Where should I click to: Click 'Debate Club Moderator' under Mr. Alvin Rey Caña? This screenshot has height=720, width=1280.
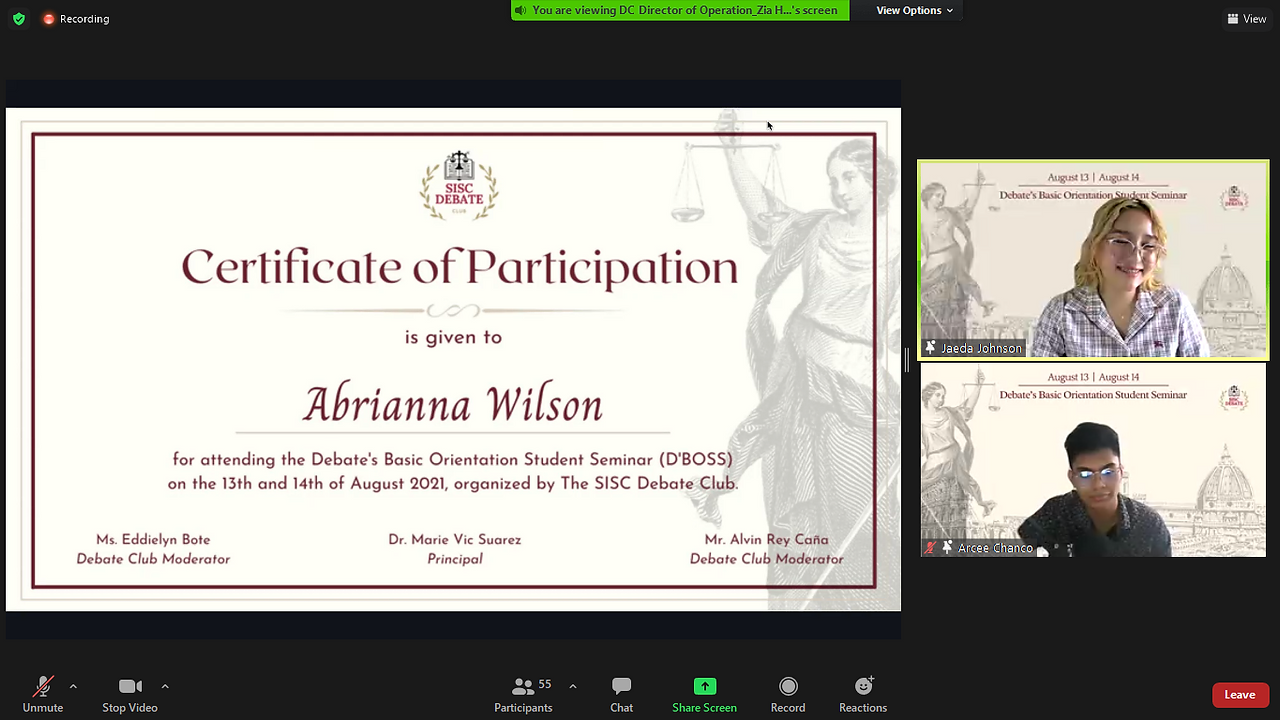tap(767, 559)
